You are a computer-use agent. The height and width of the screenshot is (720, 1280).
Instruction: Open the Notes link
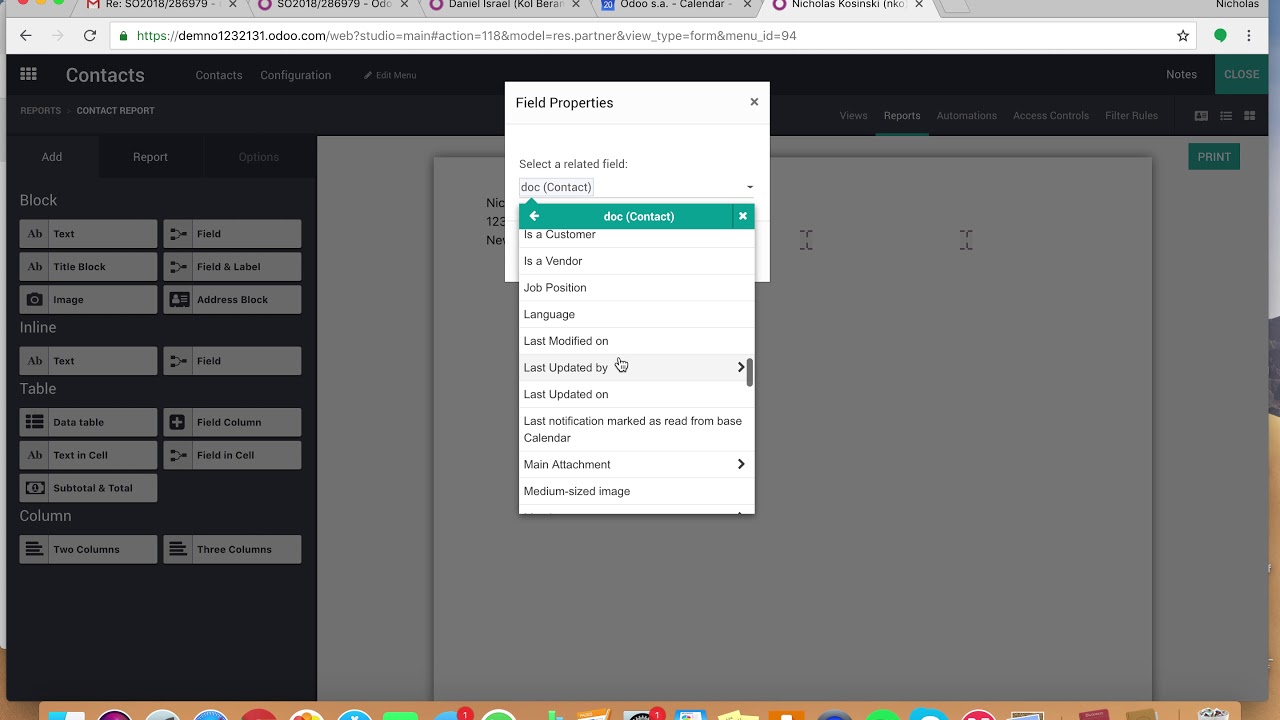tap(1181, 75)
